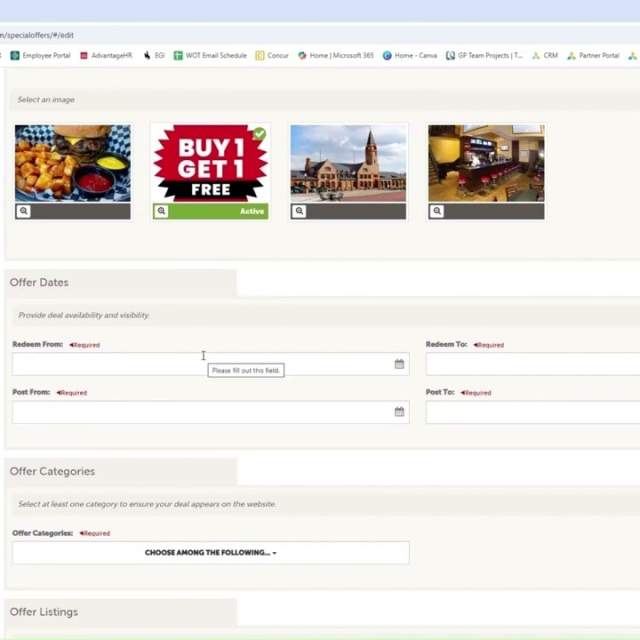
Task: Open the EGI bookmark
Action: click(x=154, y=56)
